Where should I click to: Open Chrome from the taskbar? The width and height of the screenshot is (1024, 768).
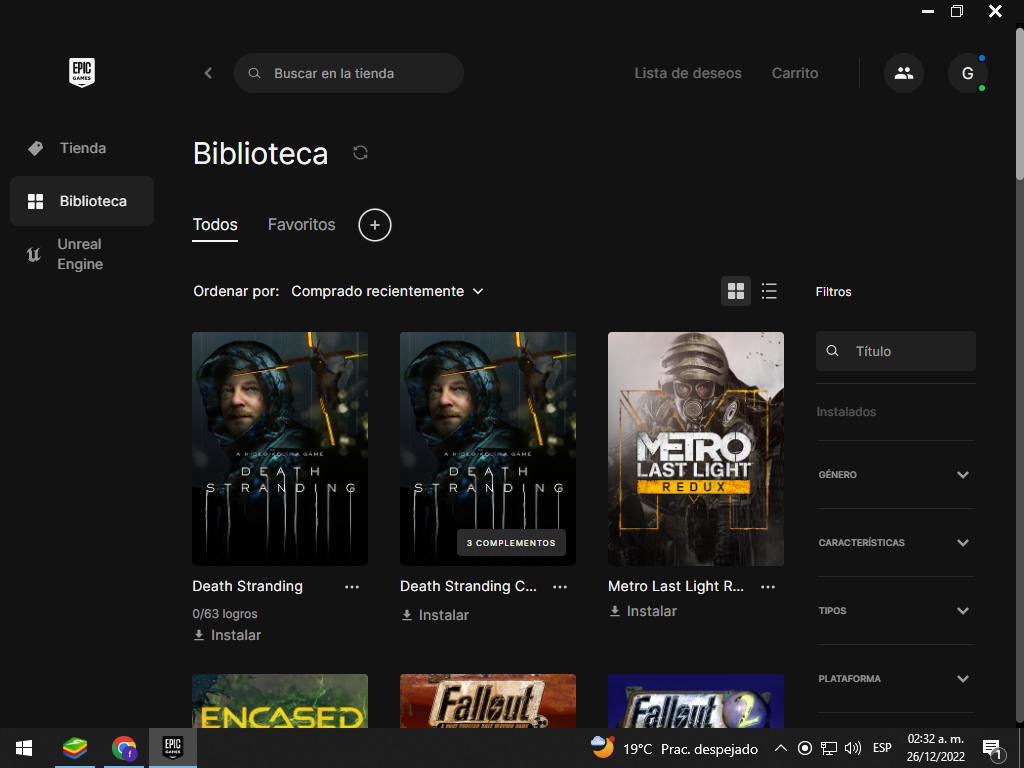pyautogui.click(x=124, y=748)
